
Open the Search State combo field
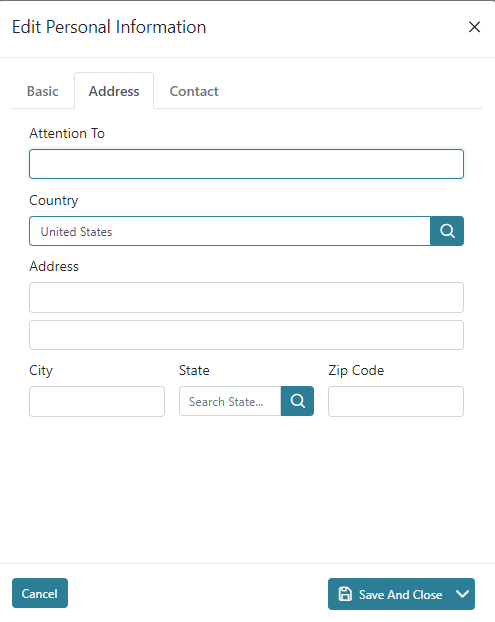(230, 401)
